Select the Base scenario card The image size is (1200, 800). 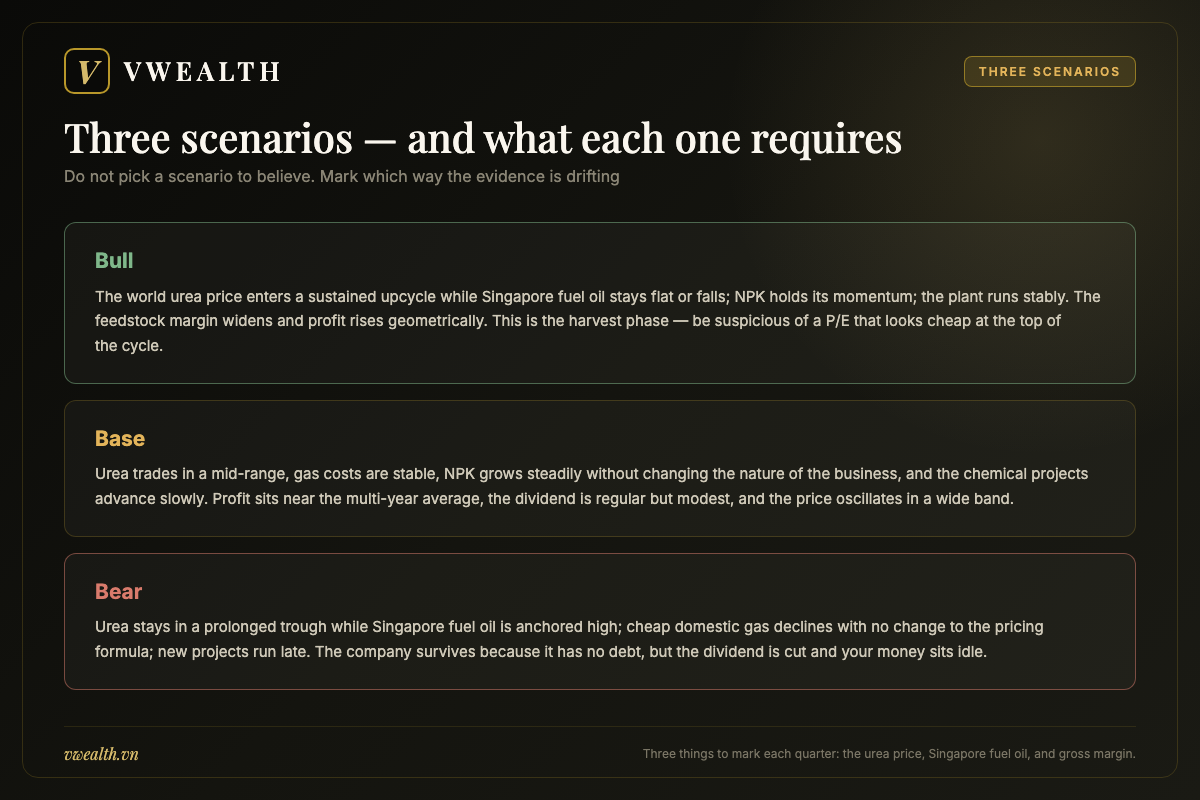pos(600,469)
